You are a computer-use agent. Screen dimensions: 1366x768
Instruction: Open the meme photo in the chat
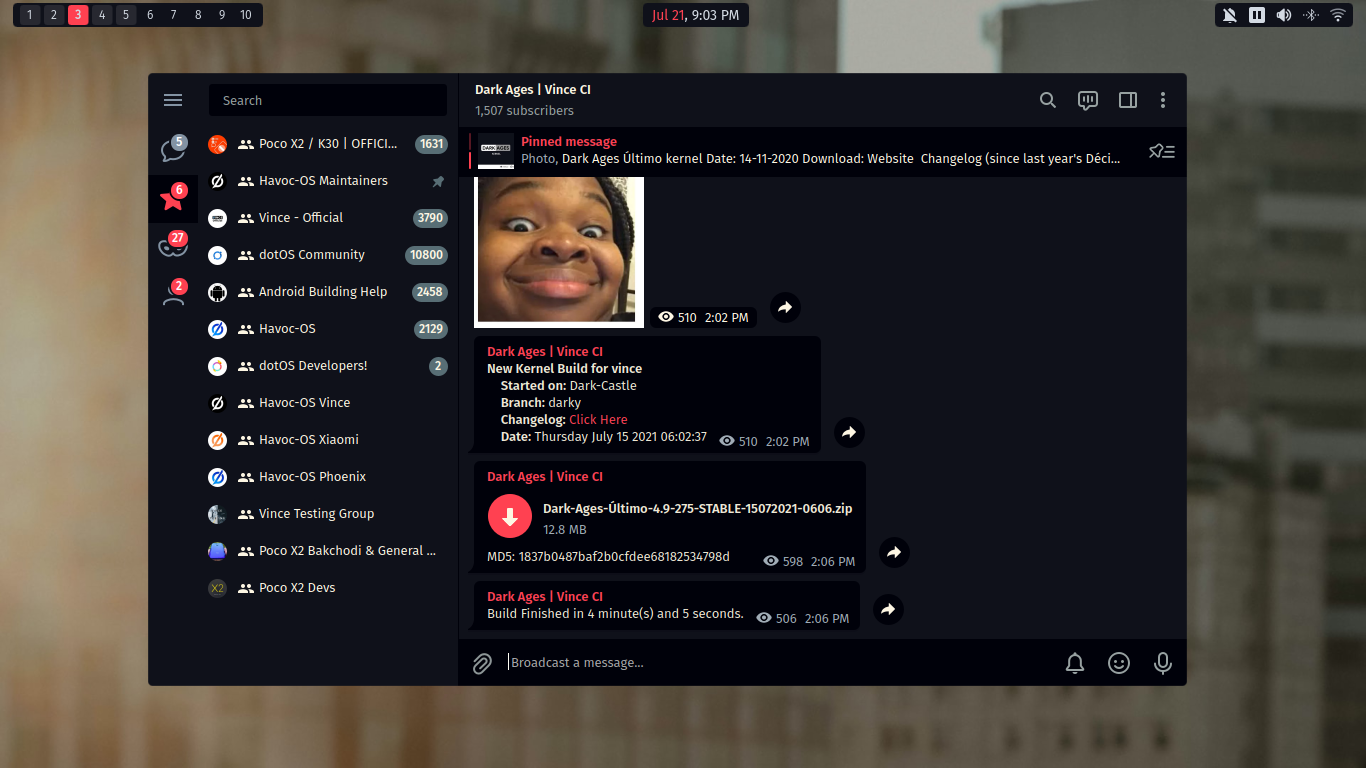pyautogui.click(x=559, y=251)
